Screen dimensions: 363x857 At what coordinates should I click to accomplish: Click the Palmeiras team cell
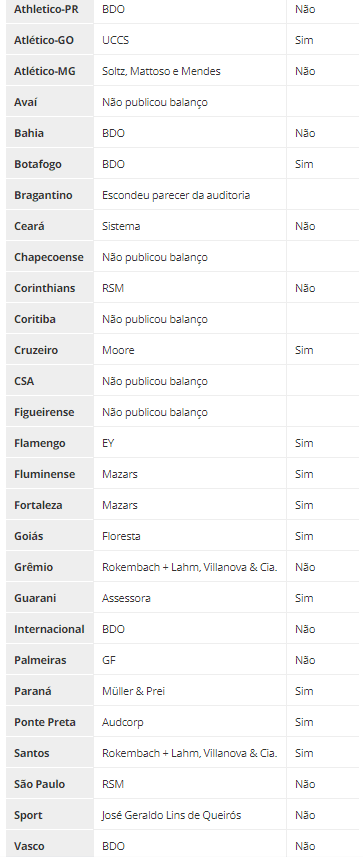[50, 660]
